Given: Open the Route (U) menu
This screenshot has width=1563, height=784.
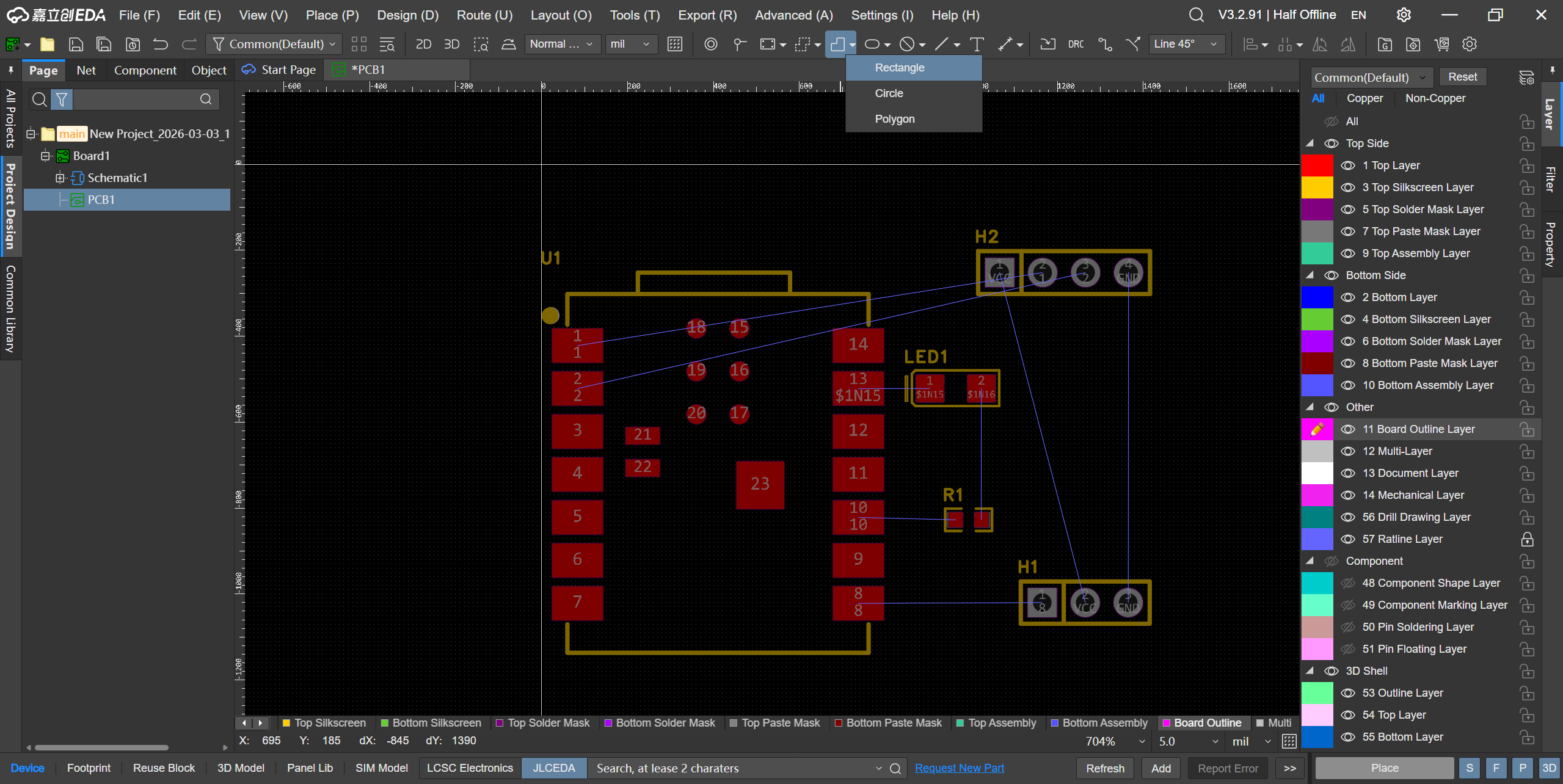Looking at the screenshot, I should click(484, 15).
